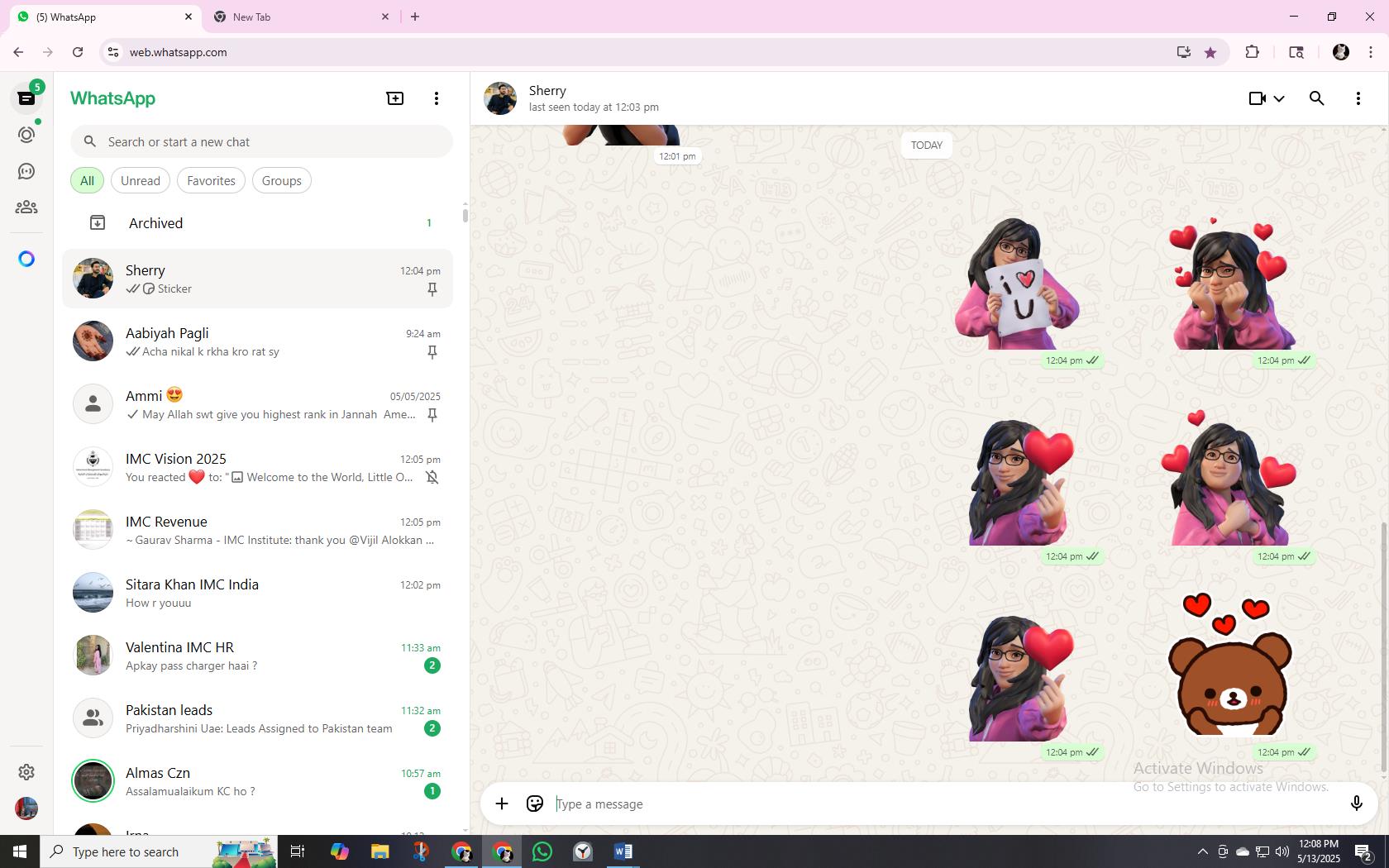Select the Unread filter chip
1389x868 pixels.
141,181
